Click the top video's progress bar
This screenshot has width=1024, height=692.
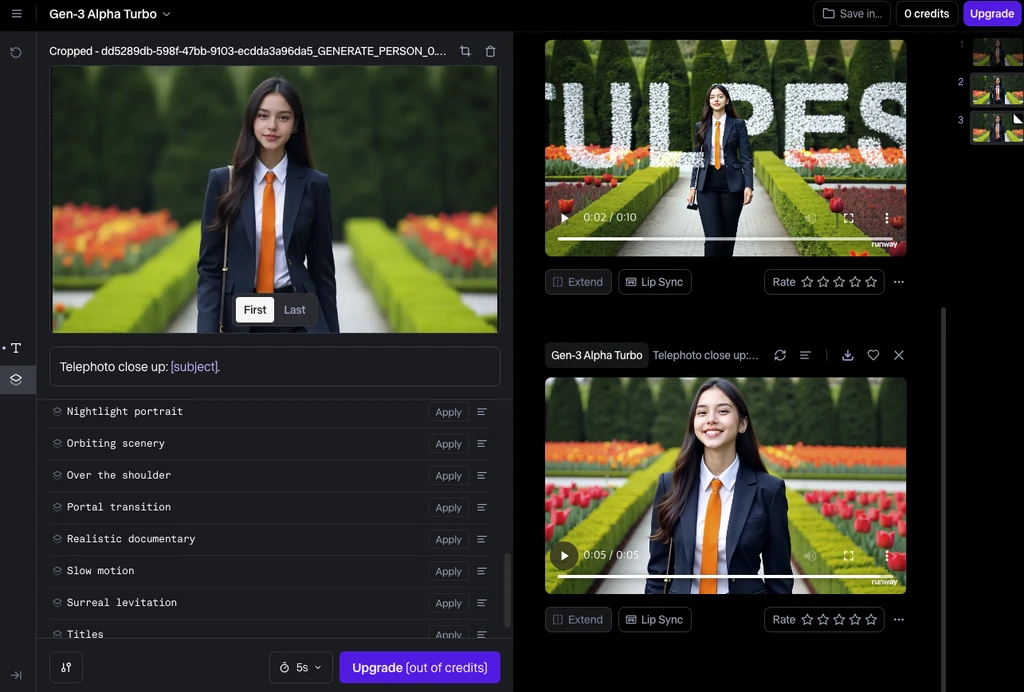(x=725, y=239)
